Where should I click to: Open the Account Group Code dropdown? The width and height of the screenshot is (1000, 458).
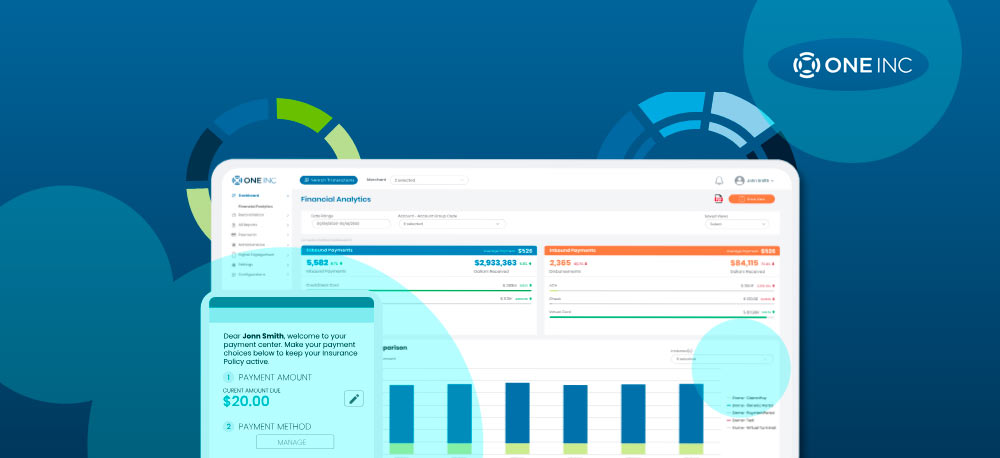452,224
